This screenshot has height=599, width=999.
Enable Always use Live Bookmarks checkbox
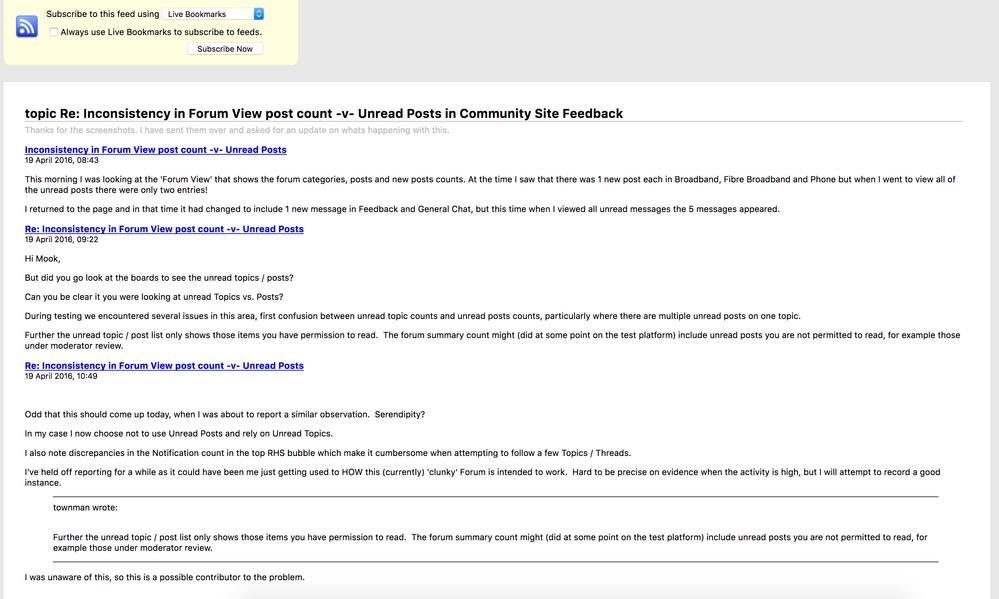click(x=54, y=32)
